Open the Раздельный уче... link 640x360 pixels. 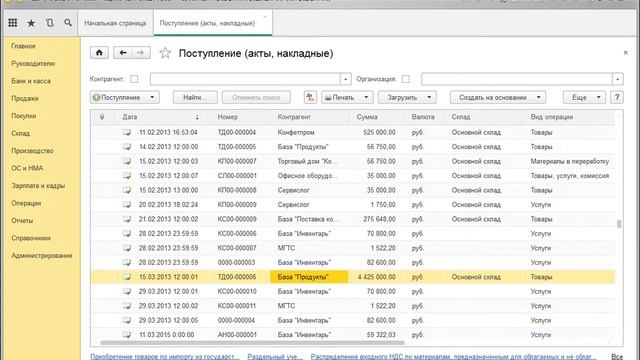pos(275,356)
